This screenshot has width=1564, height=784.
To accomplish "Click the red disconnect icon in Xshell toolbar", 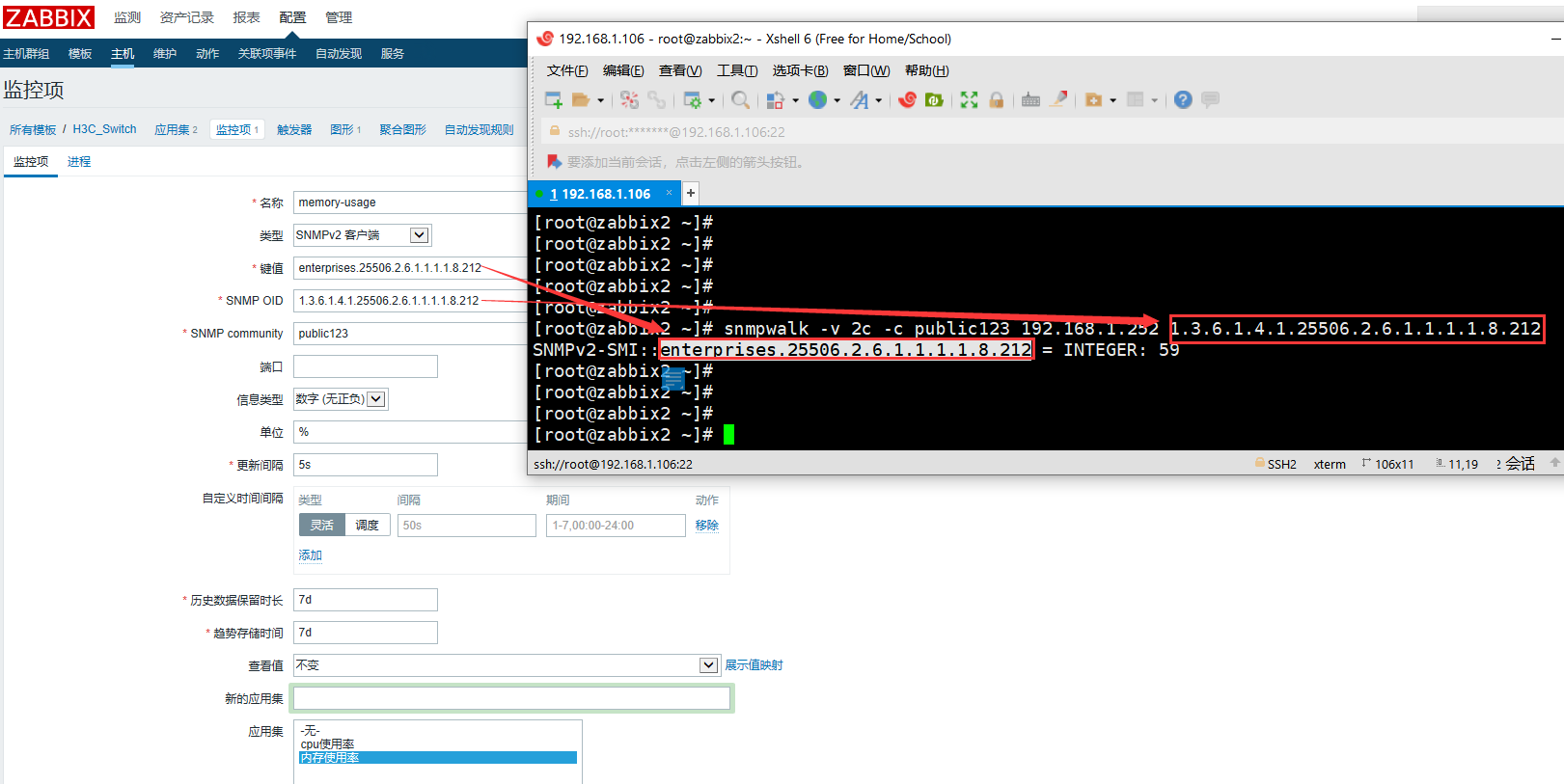I will point(629,99).
